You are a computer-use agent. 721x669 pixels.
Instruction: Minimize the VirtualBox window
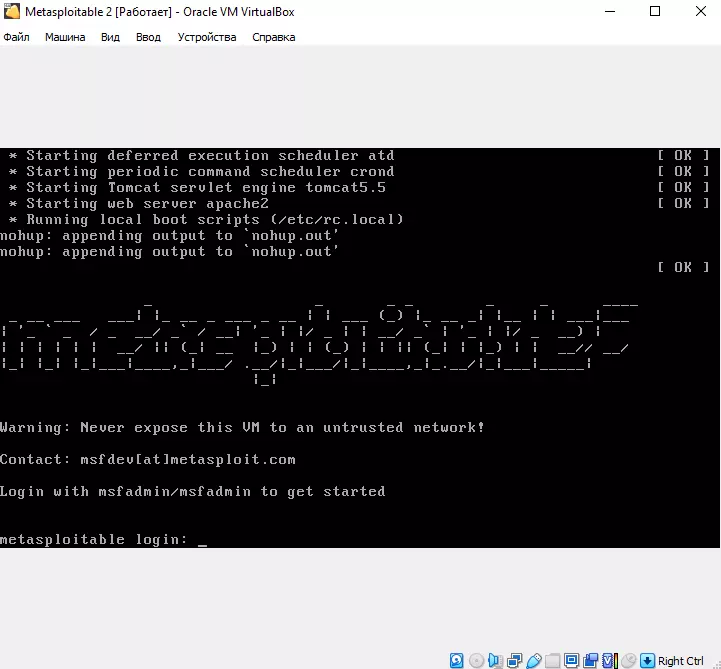[x=610, y=11]
